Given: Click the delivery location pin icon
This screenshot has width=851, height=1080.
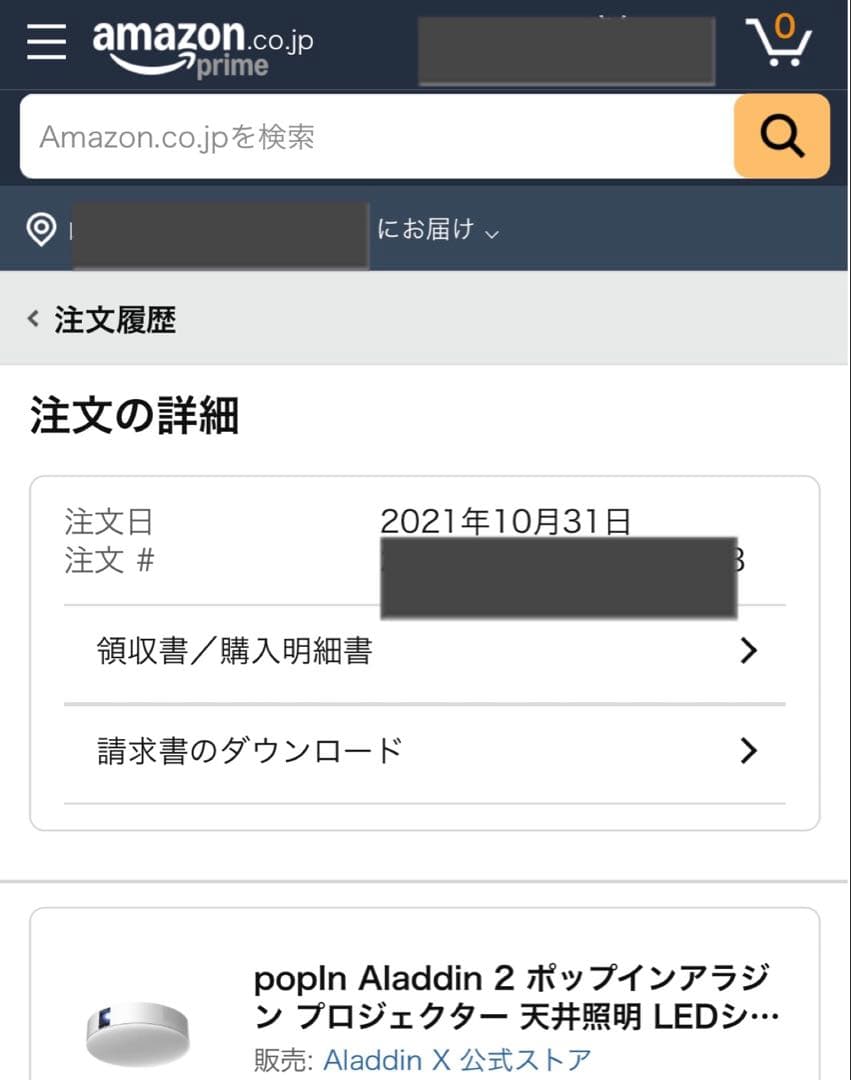Looking at the screenshot, I should pyautogui.click(x=41, y=229).
